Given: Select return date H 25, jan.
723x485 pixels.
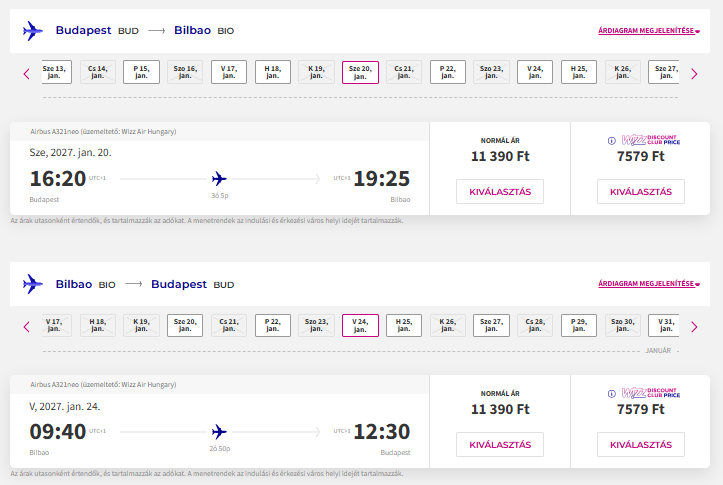Looking at the screenshot, I should 404,325.
